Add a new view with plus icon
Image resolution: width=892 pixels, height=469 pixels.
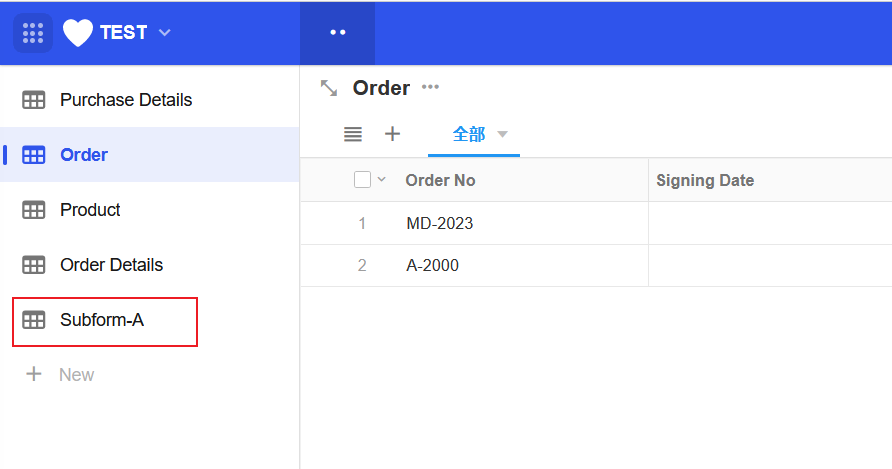tap(393, 134)
